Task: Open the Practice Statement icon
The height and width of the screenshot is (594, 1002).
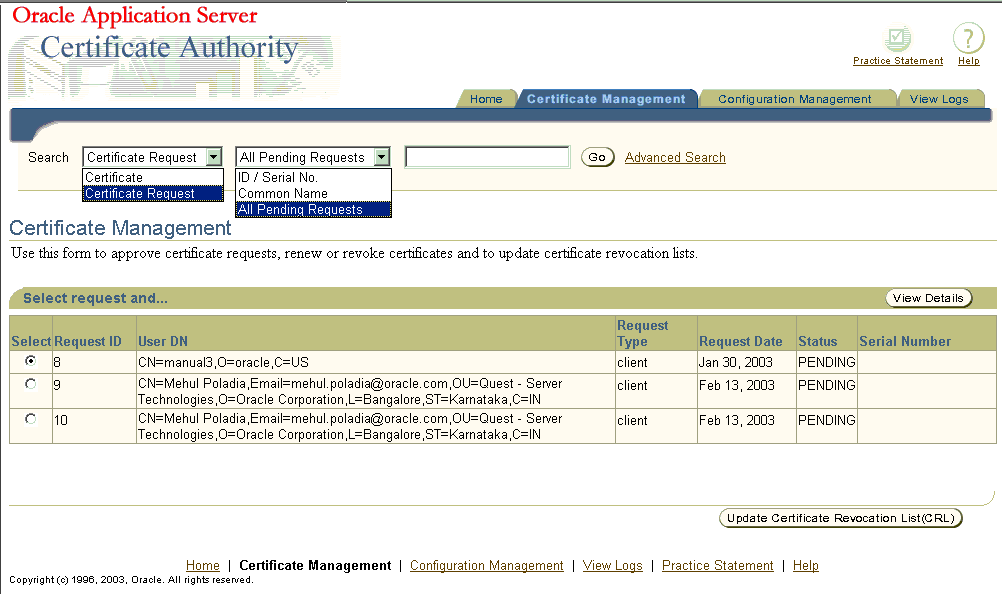Action: (x=897, y=39)
